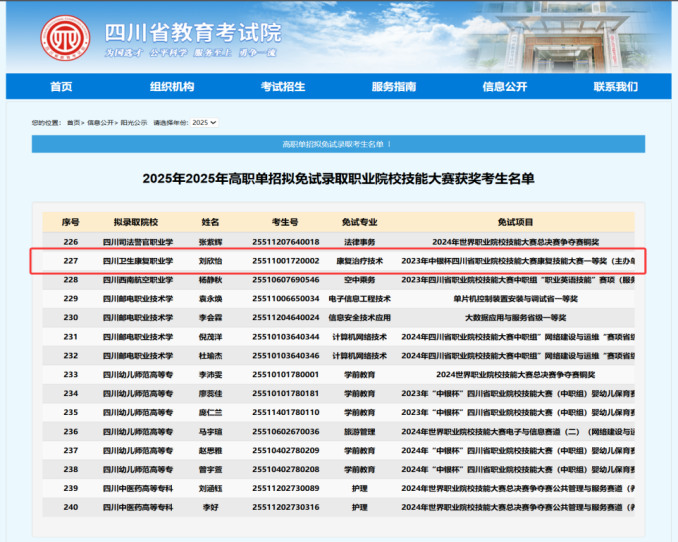The image size is (678, 542).
Task: Click 四川司法警官职业学 school cell
Action: pos(138,242)
